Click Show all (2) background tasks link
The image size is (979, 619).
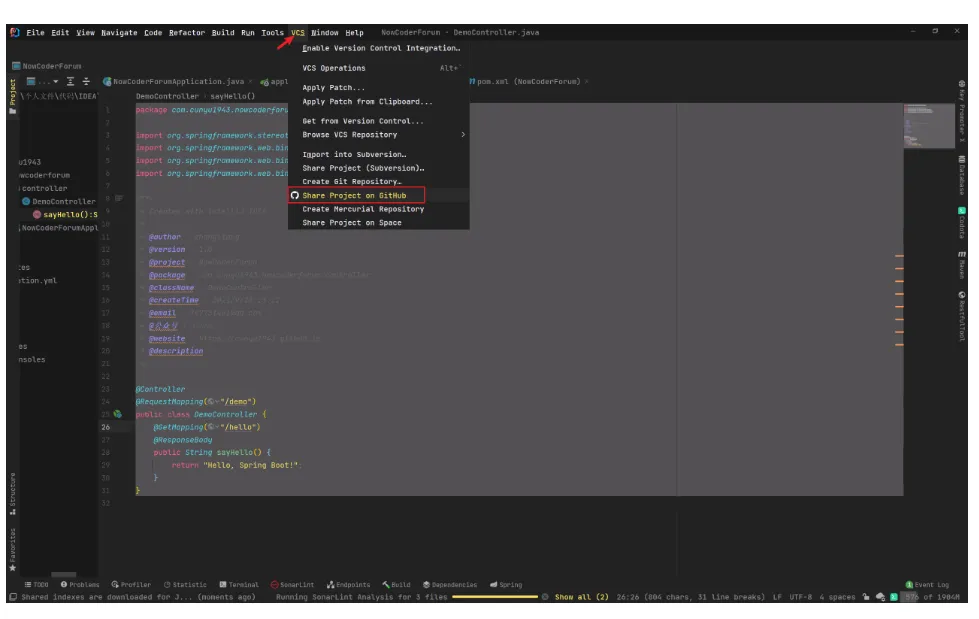[x=581, y=597]
